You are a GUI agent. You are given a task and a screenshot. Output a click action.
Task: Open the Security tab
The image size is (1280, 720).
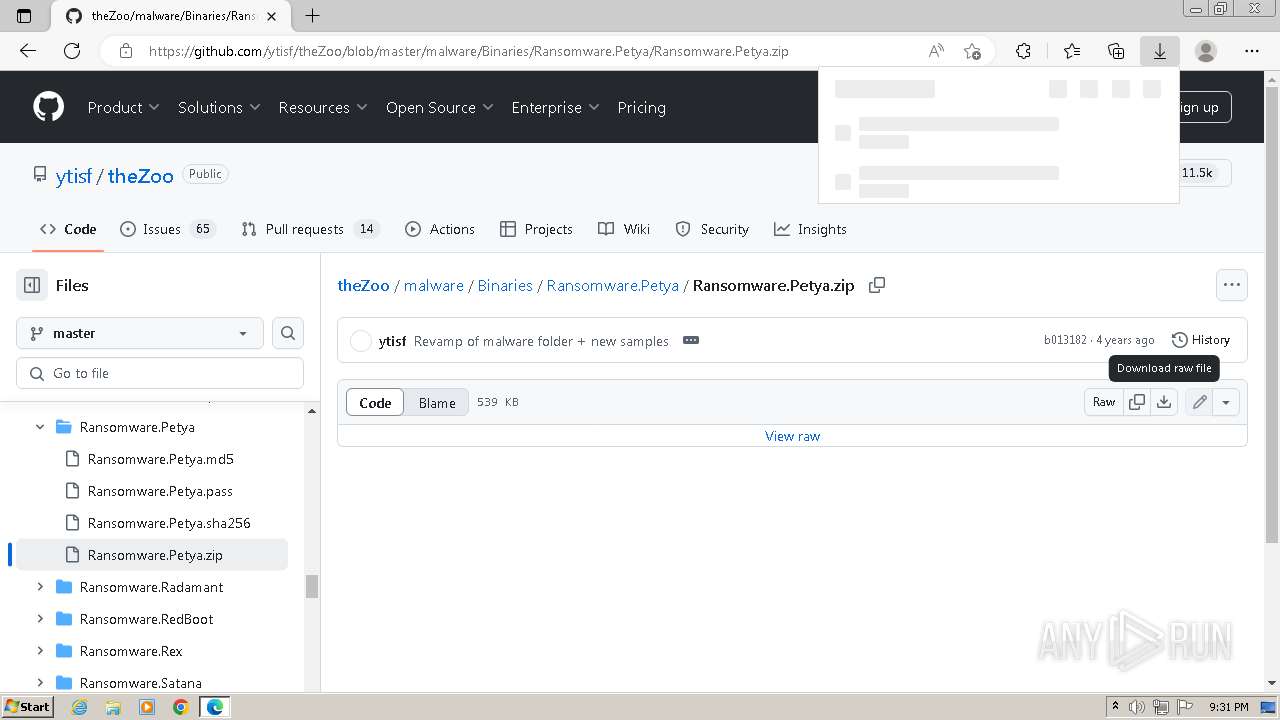tap(712, 229)
